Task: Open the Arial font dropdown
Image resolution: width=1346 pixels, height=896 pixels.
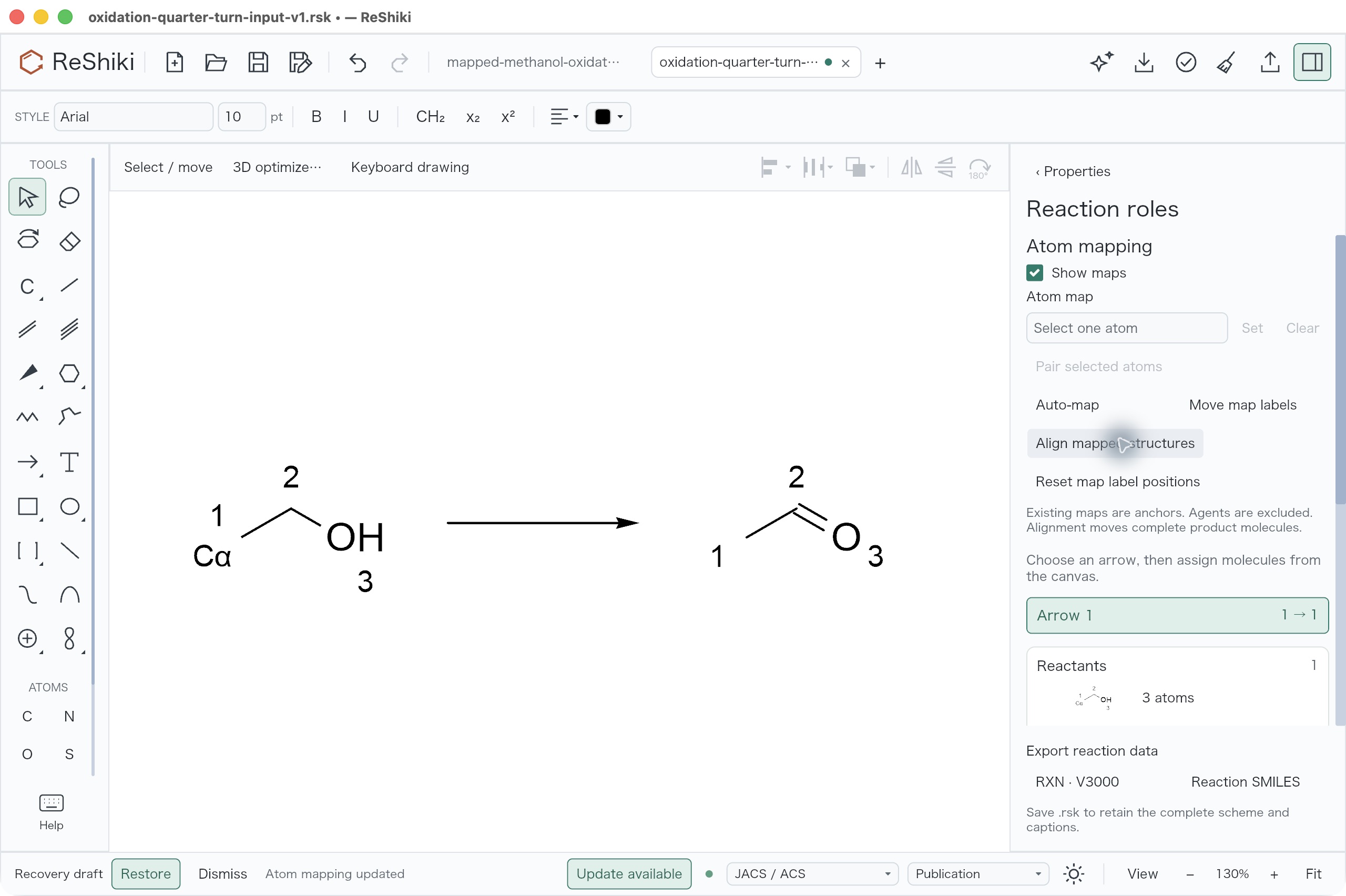Action: [133, 117]
